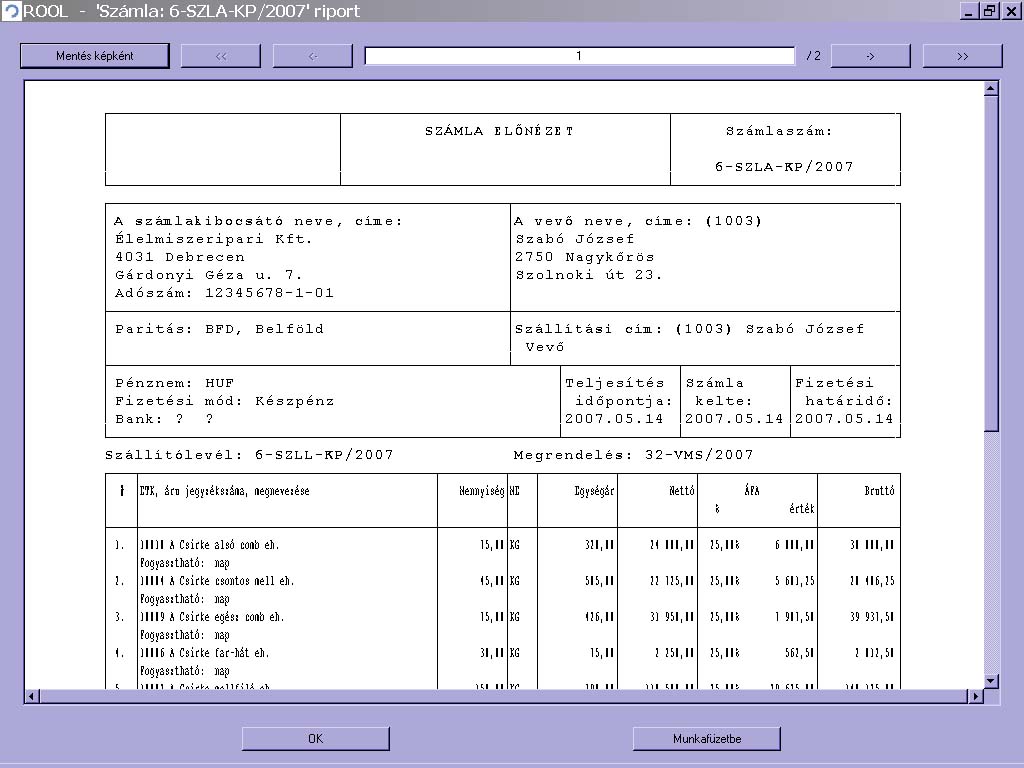Restore down the report window
This screenshot has height=768, width=1024.
pos(990,11)
